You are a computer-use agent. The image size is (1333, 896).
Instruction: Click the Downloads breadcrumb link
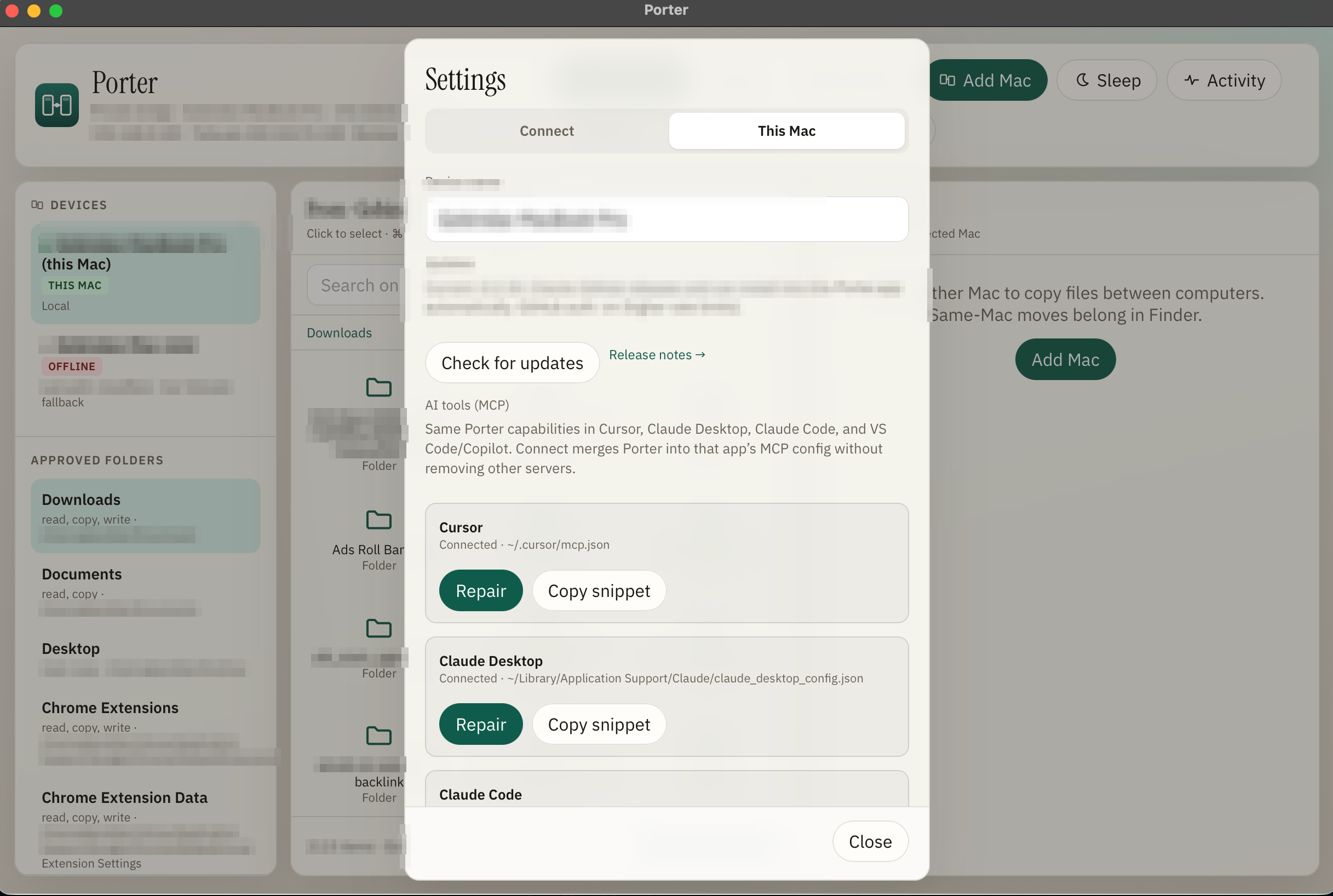coord(339,332)
